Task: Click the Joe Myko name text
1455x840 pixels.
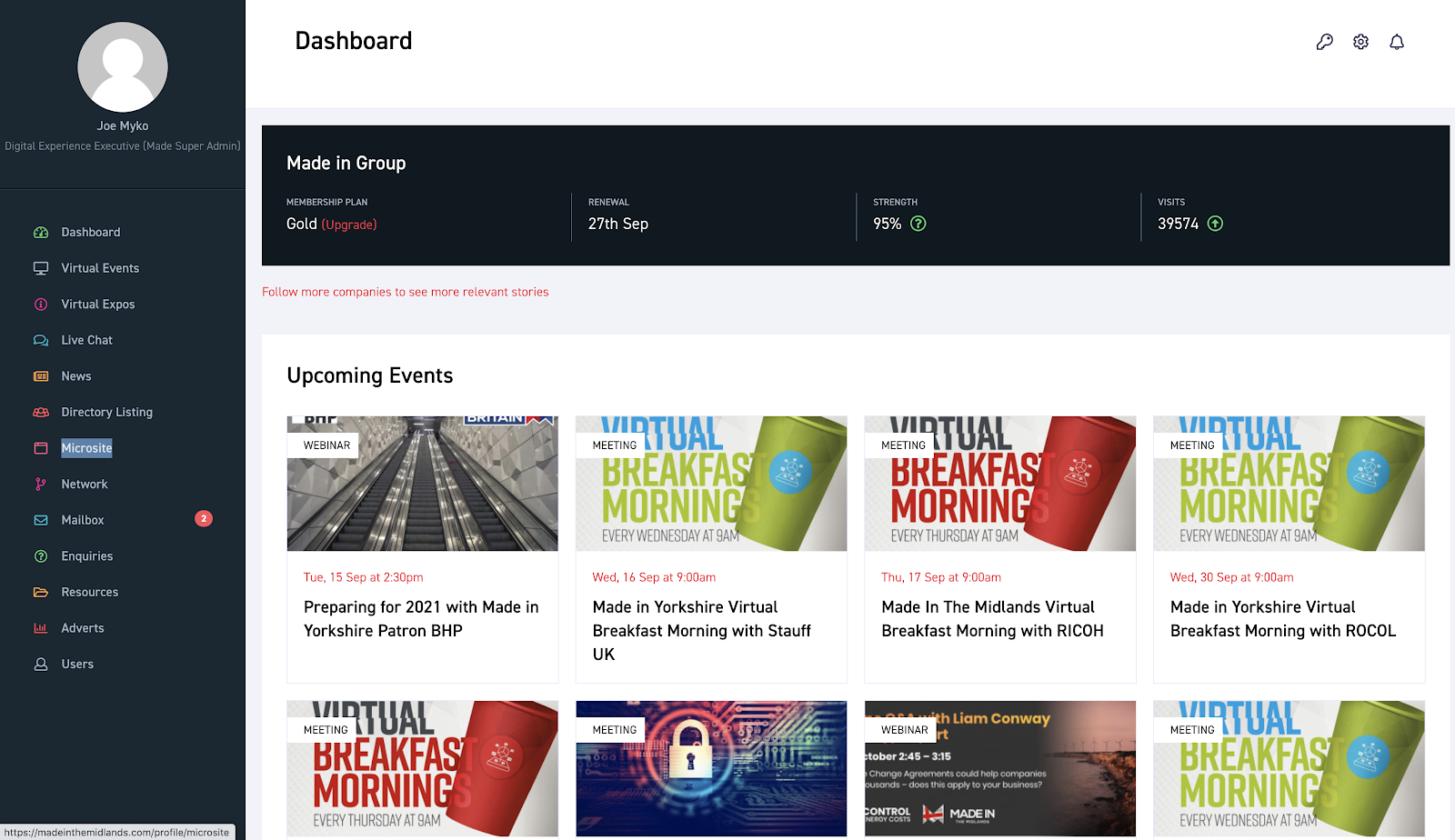Action: pyautogui.click(x=123, y=126)
